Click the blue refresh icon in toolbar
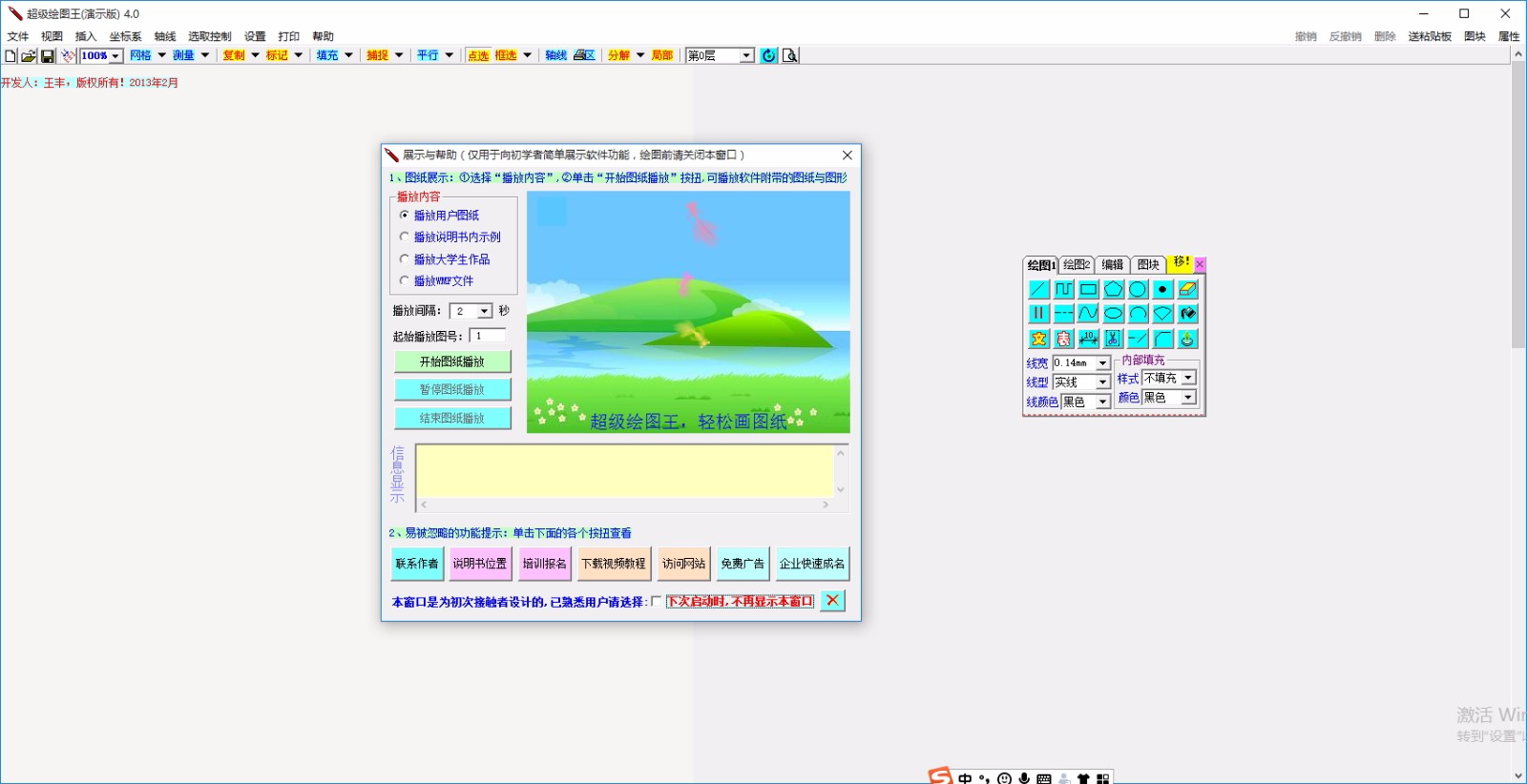This screenshot has height=784, width=1527. click(x=768, y=56)
